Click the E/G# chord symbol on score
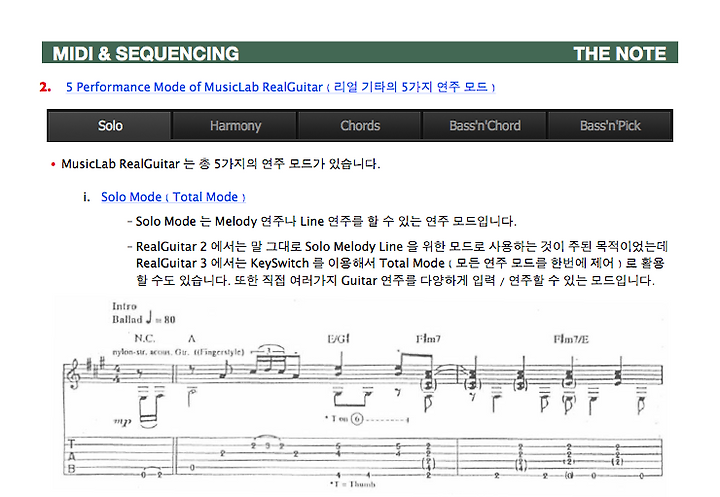The image size is (720, 497). (338, 339)
